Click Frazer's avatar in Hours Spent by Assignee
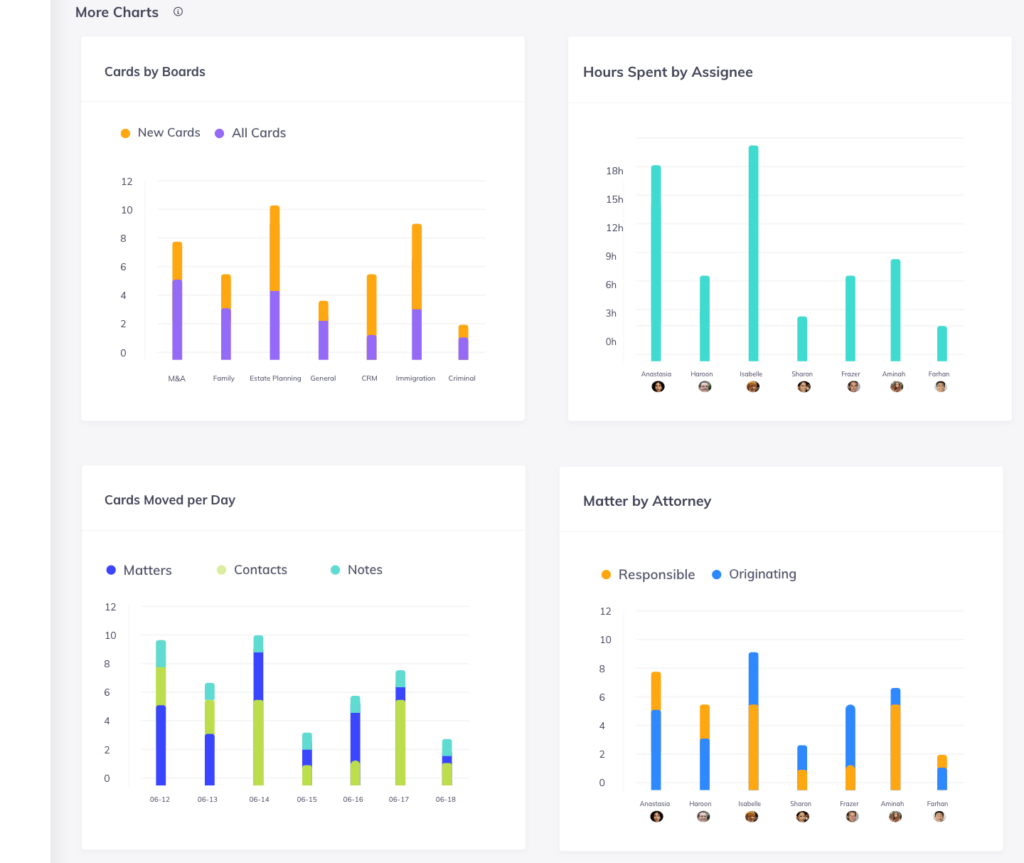 (853, 386)
